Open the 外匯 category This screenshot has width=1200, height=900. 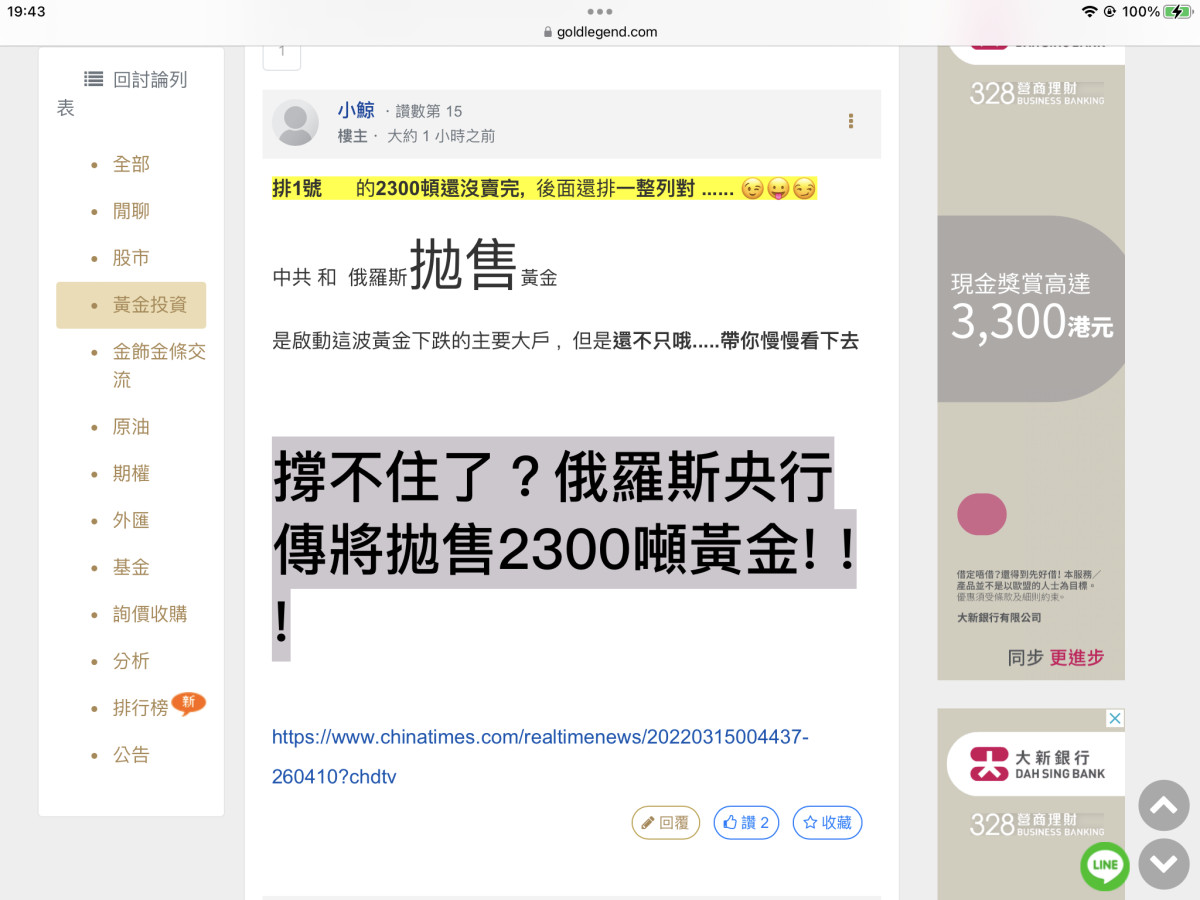coord(131,521)
